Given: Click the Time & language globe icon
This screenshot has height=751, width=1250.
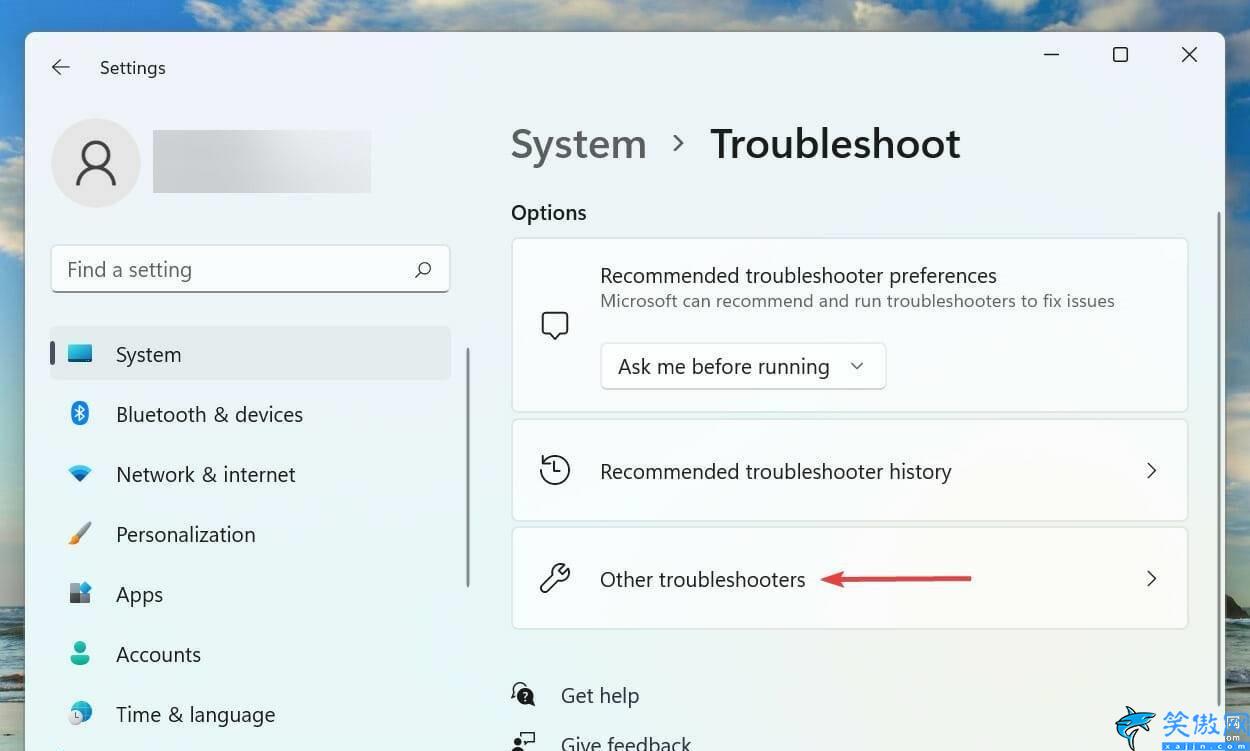Looking at the screenshot, I should click(x=80, y=714).
